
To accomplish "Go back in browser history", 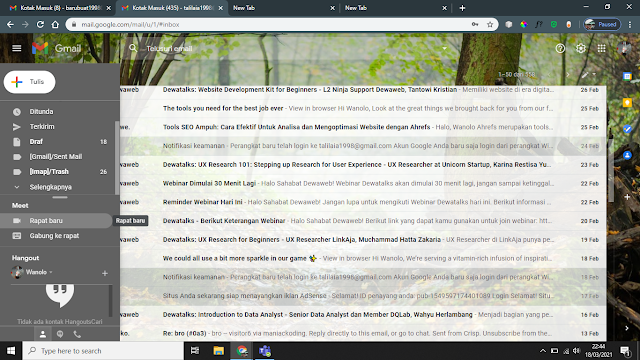I will coord(10,24).
